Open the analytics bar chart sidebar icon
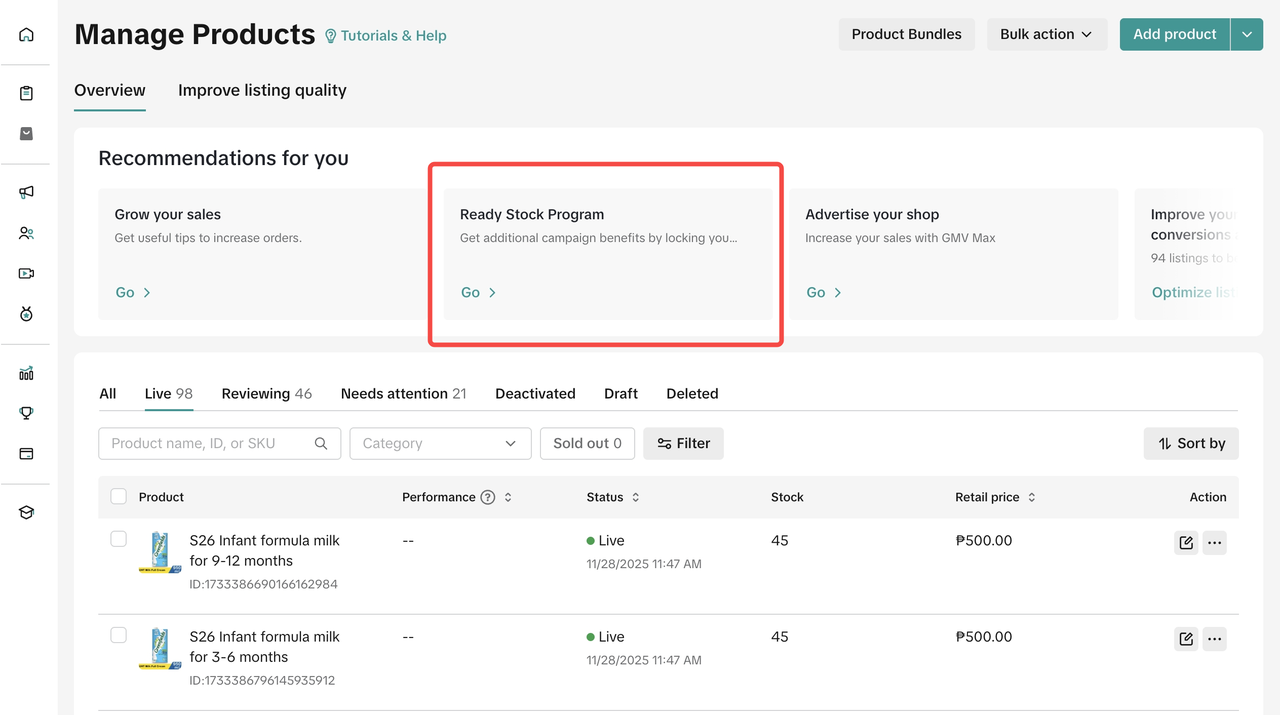This screenshot has width=1280, height=715. point(26,373)
